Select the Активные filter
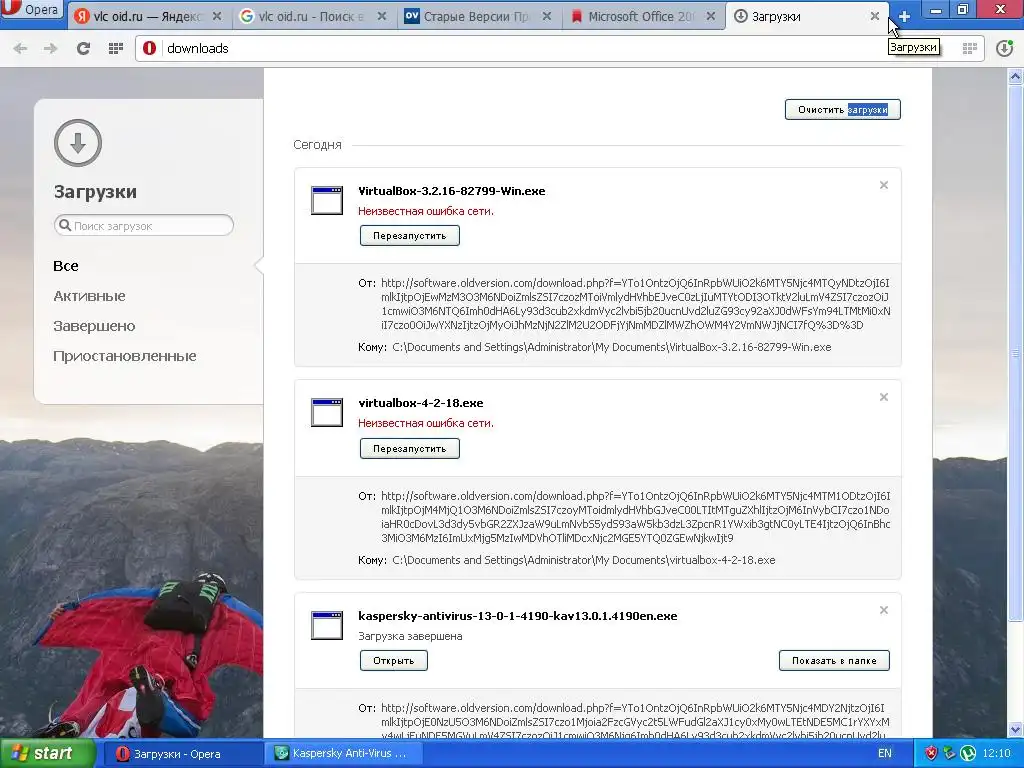 click(89, 296)
